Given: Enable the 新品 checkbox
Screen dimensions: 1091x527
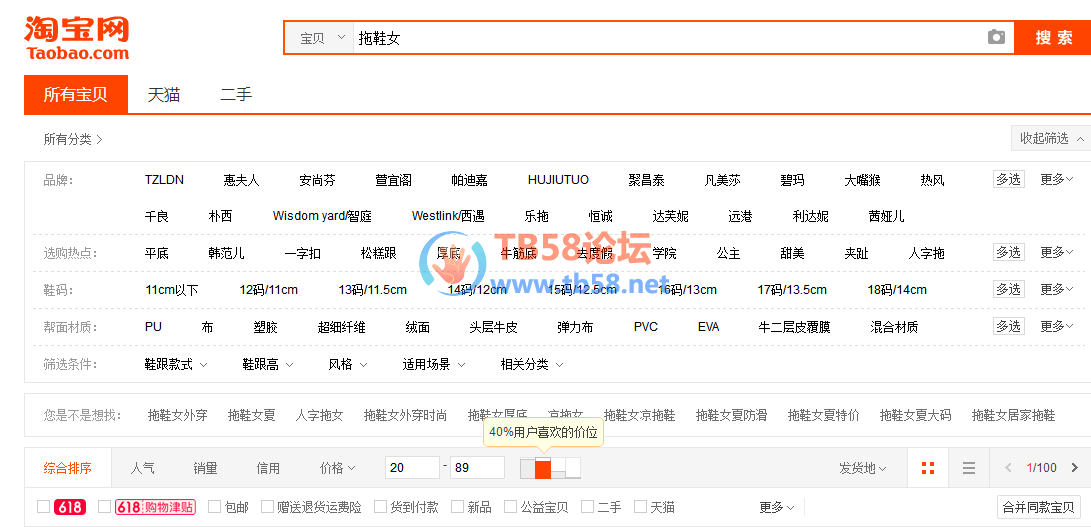Looking at the screenshot, I should (x=457, y=507).
